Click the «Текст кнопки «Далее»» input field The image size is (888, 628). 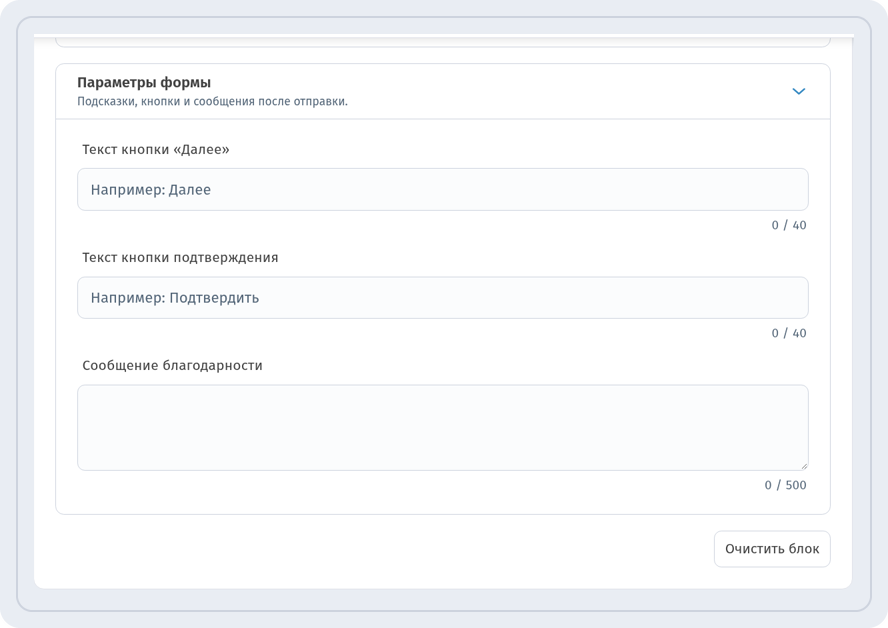click(443, 190)
